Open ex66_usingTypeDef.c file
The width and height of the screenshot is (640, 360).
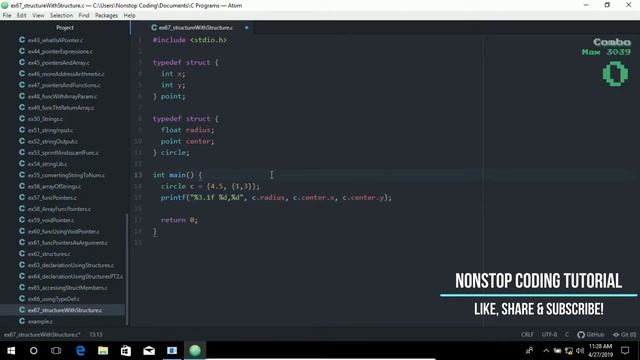(x=53, y=299)
